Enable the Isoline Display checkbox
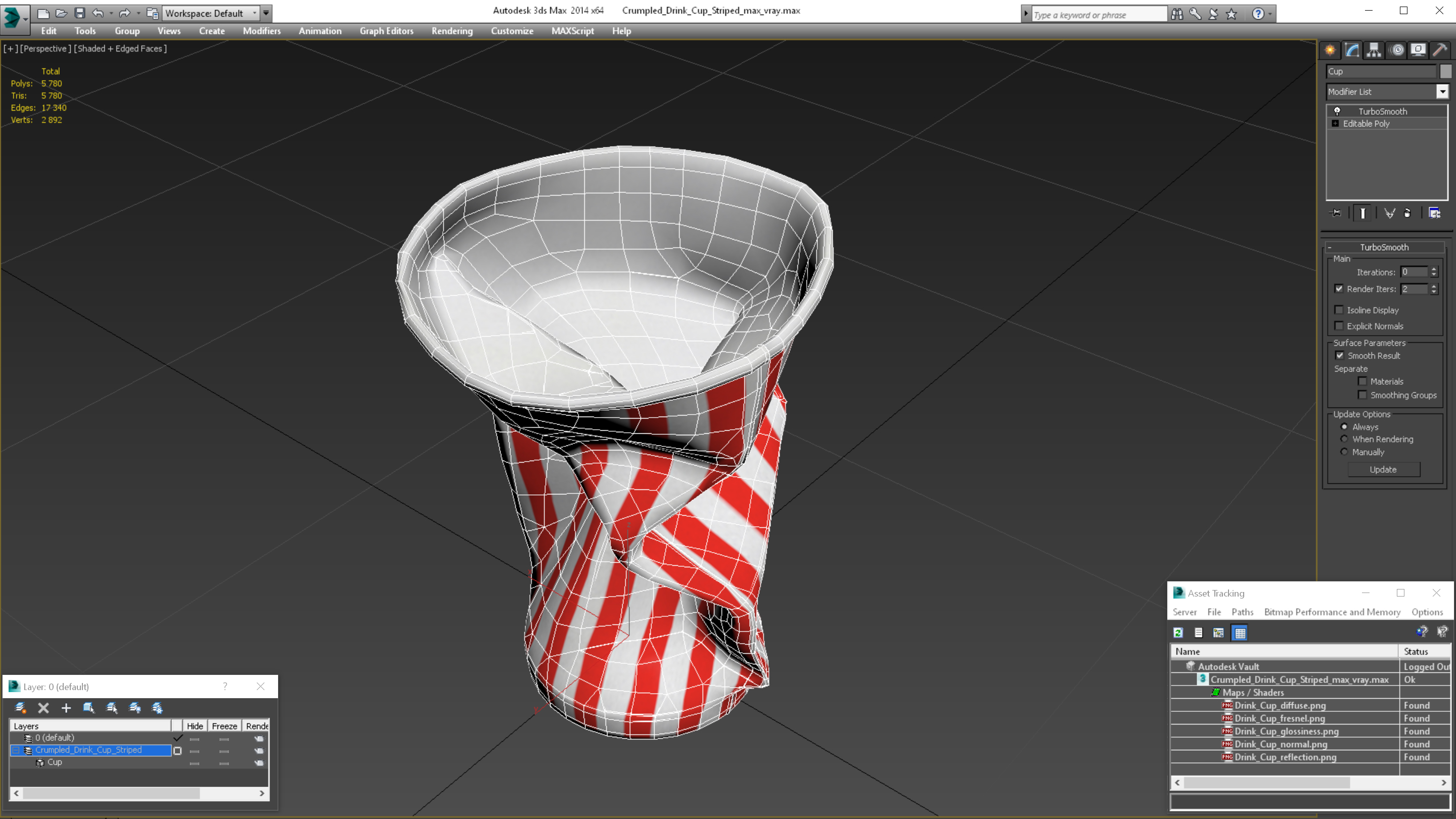Image resolution: width=1456 pixels, height=819 pixels. (x=1339, y=310)
